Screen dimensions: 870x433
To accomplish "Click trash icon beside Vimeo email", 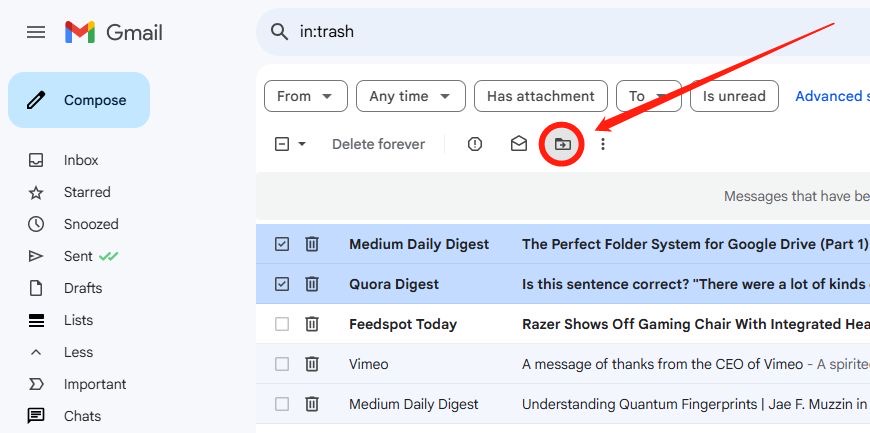I will pos(312,364).
